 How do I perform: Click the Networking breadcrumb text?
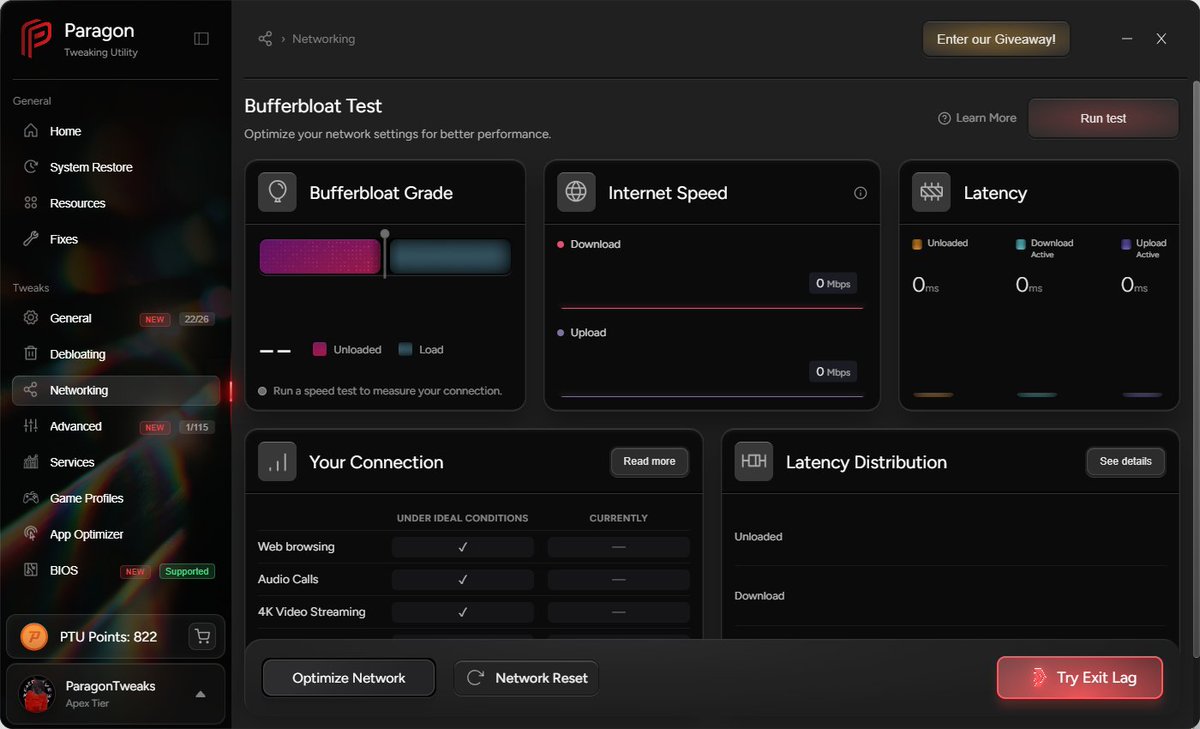(x=323, y=39)
